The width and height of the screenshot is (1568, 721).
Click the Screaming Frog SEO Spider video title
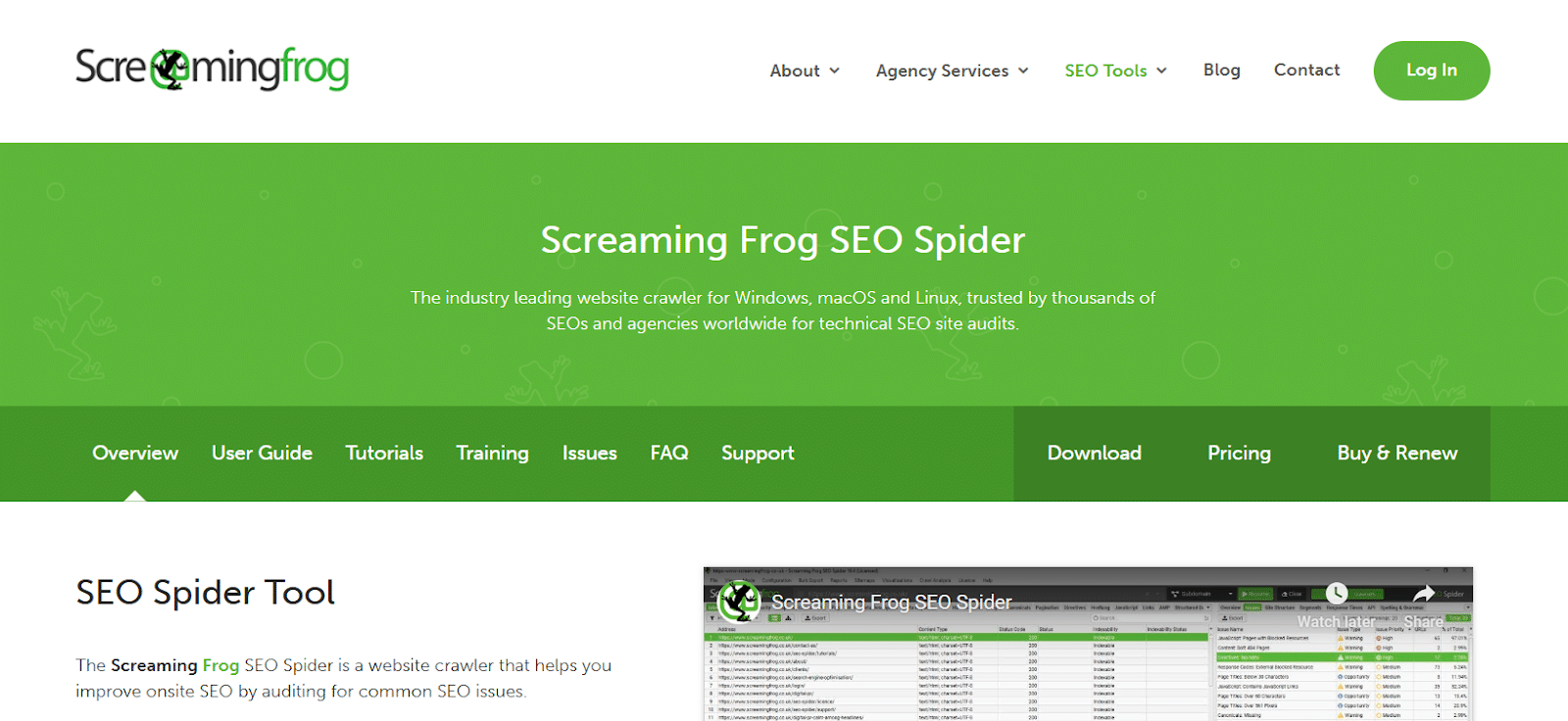[891, 602]
